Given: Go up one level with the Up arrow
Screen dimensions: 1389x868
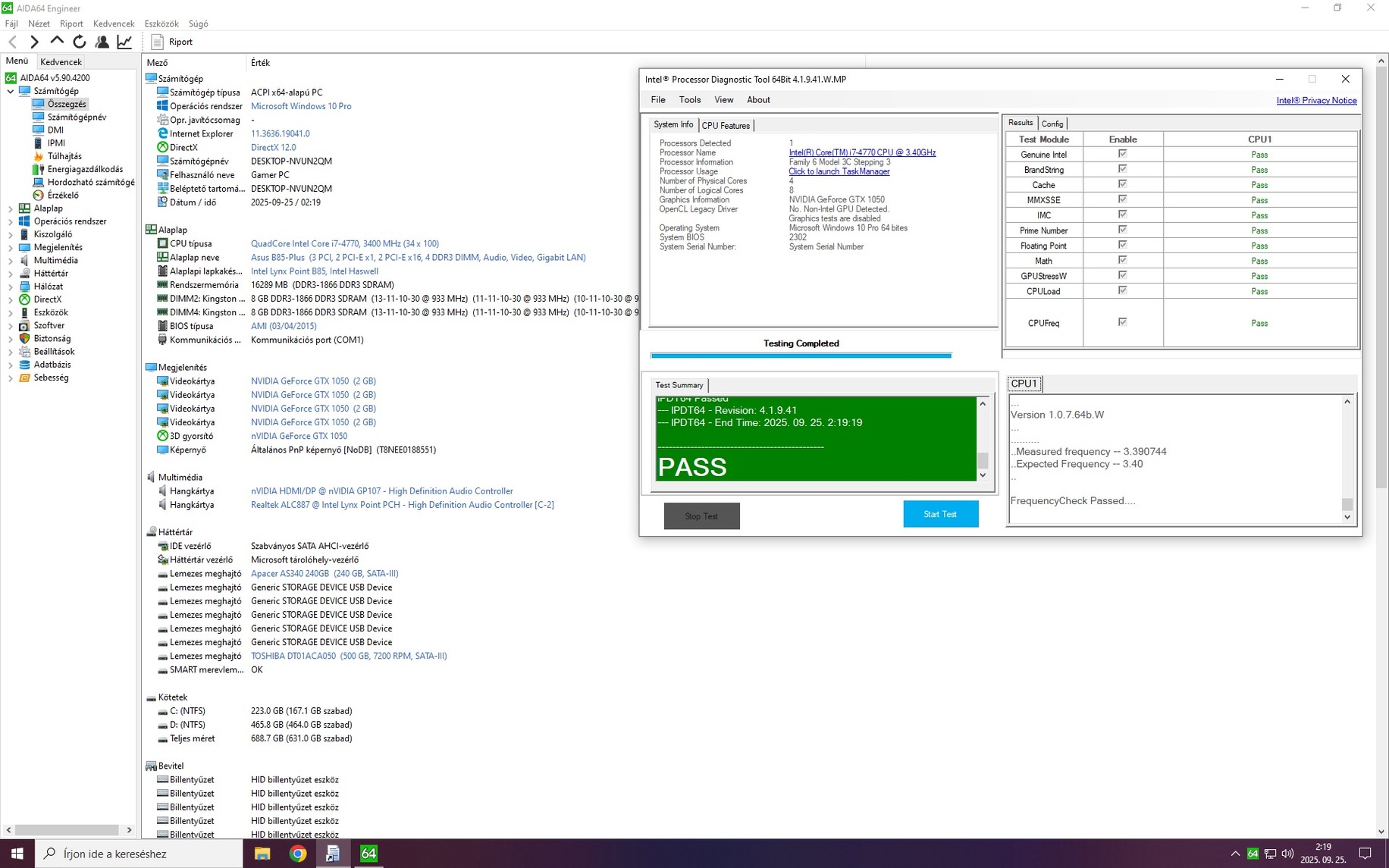Looking at the screenshot, I should point(57,42).
